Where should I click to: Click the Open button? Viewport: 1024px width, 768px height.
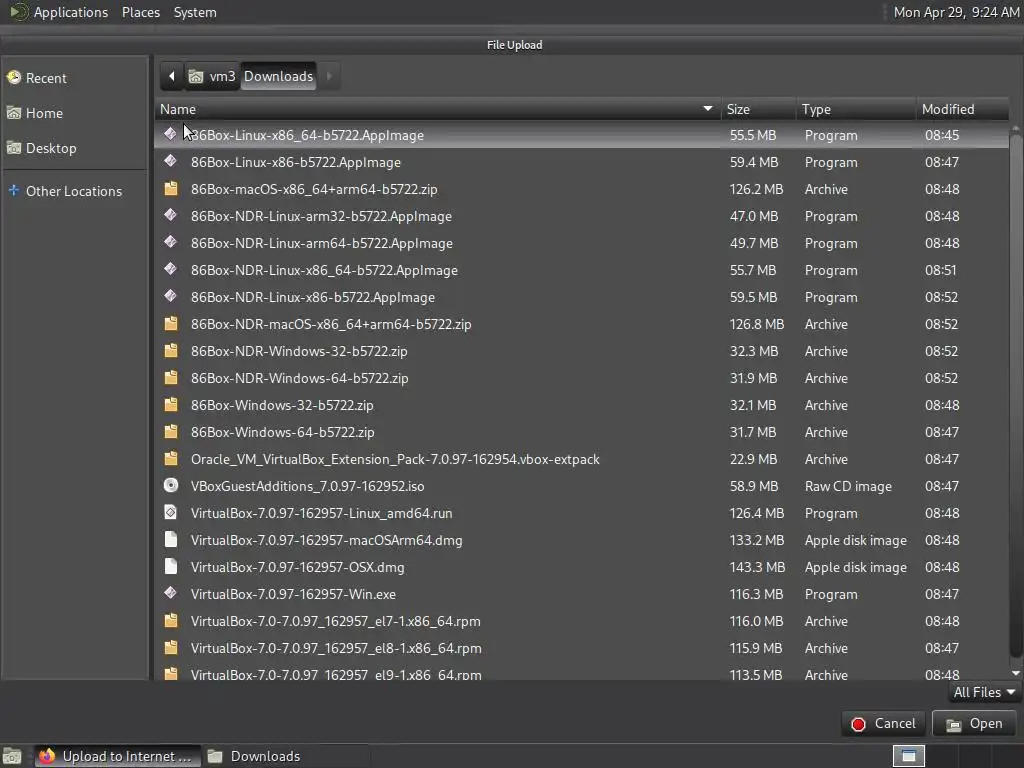(974, 724)
